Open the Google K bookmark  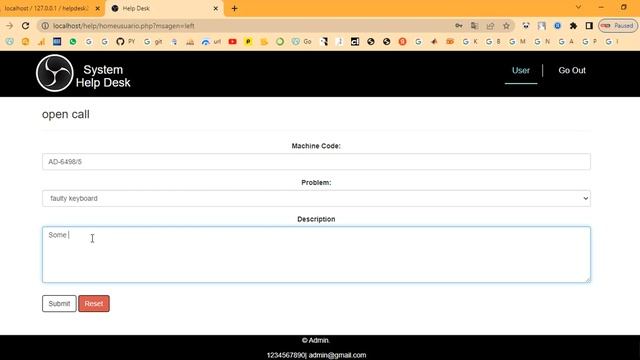coord(470,42)
